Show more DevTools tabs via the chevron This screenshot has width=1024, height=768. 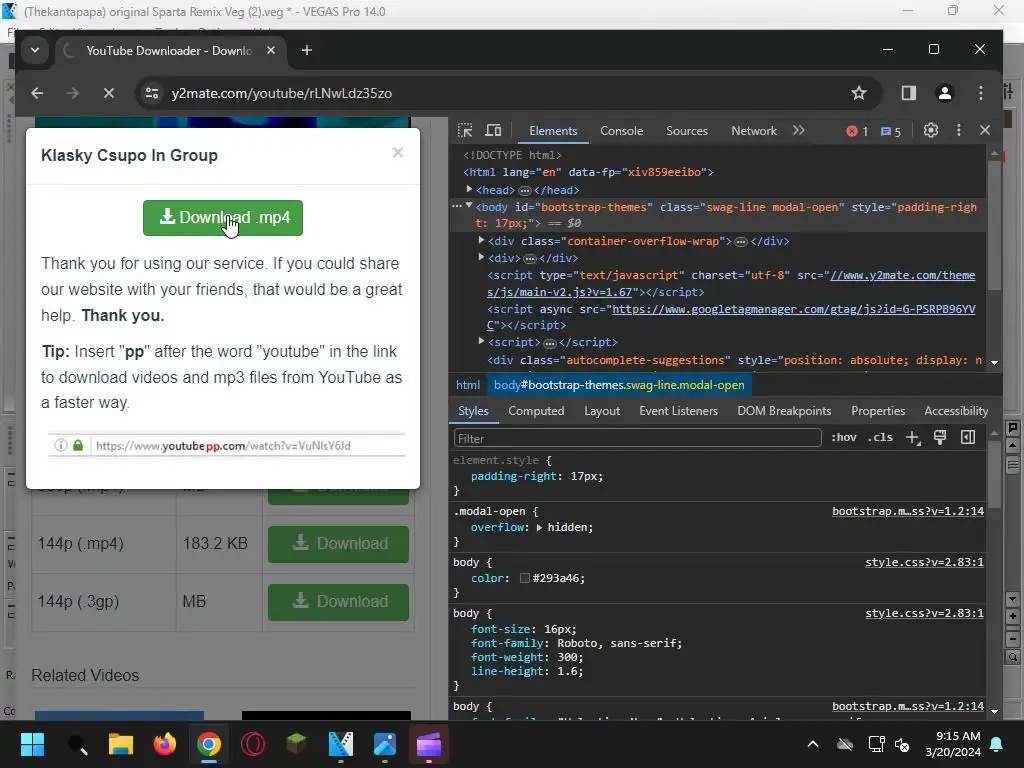pos(799,131)
